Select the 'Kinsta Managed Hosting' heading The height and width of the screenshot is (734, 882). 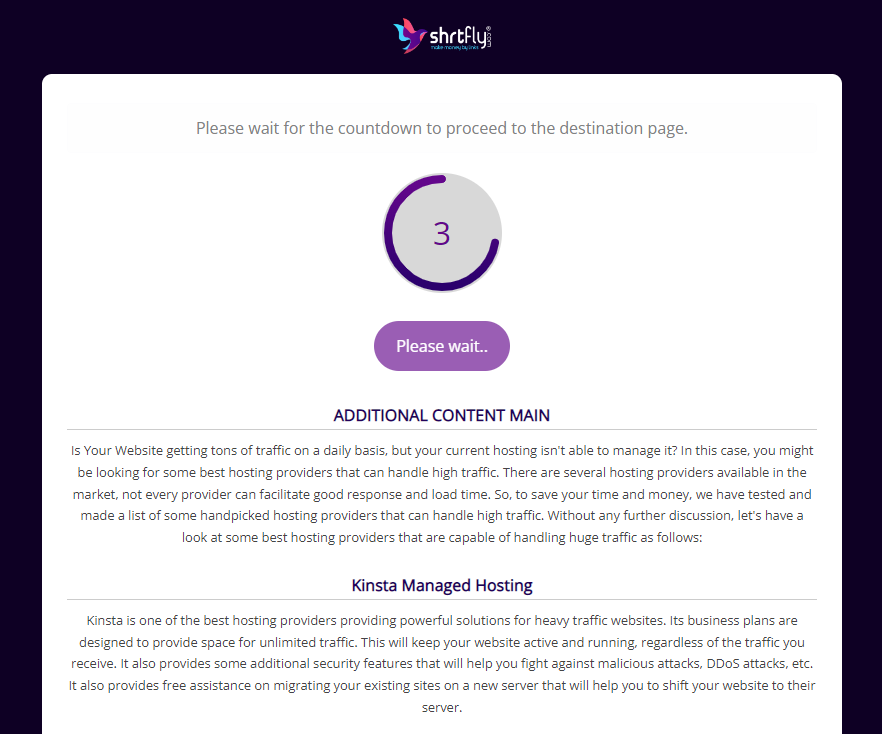(442, 586)
